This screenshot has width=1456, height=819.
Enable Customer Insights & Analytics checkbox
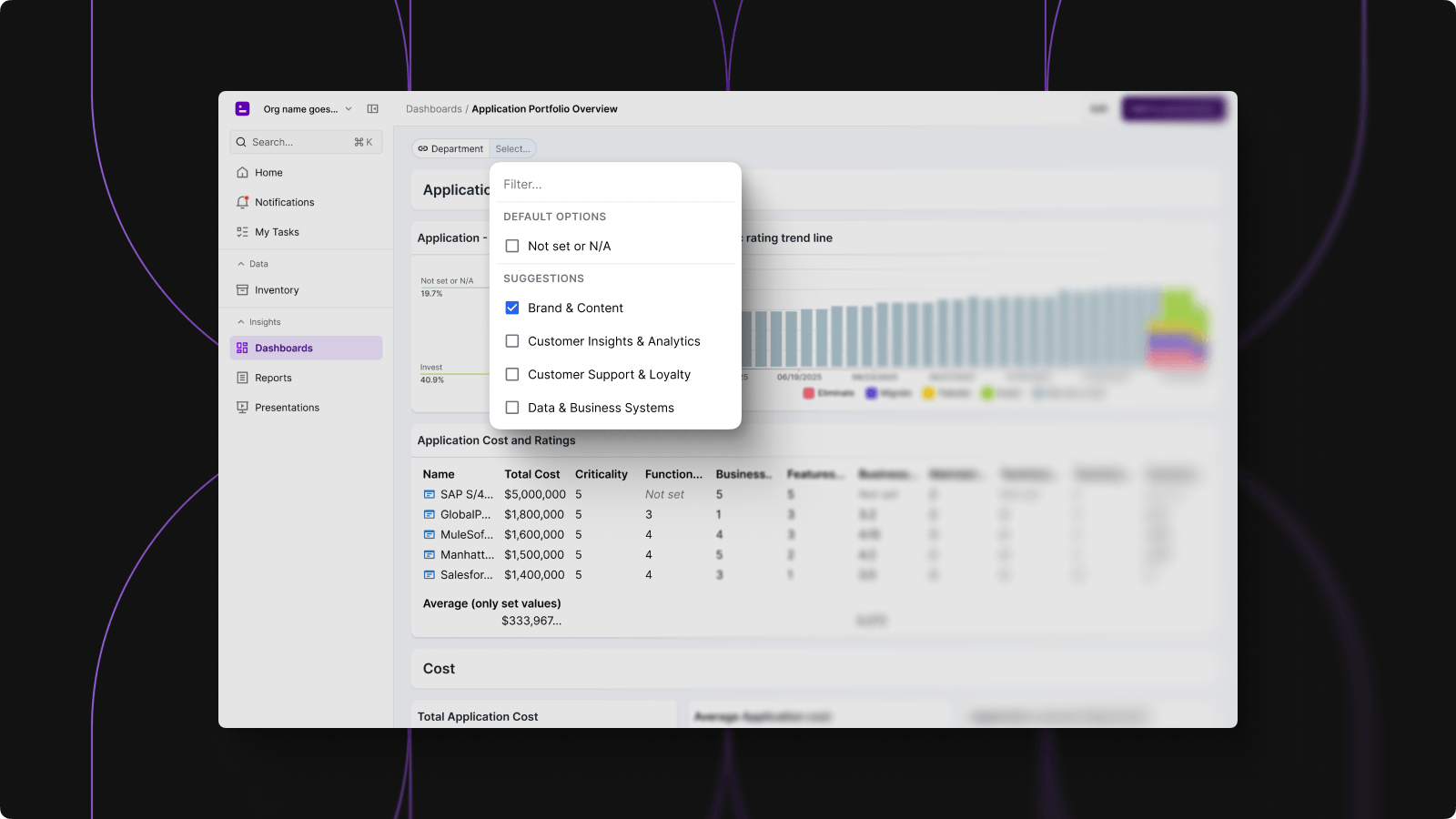[512, 341]
